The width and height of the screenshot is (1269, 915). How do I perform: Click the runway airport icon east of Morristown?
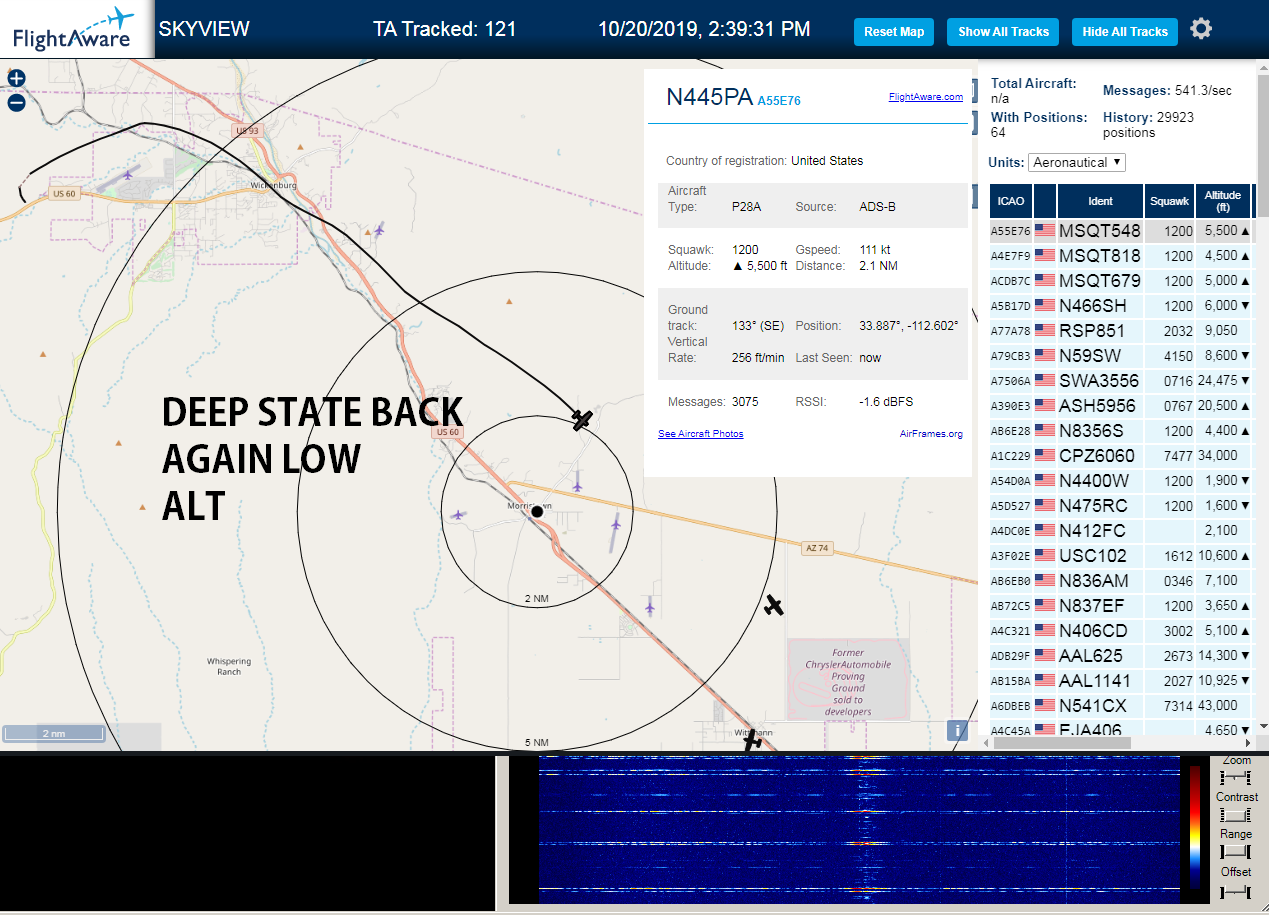pyautogui.click(x=615, y=525)
